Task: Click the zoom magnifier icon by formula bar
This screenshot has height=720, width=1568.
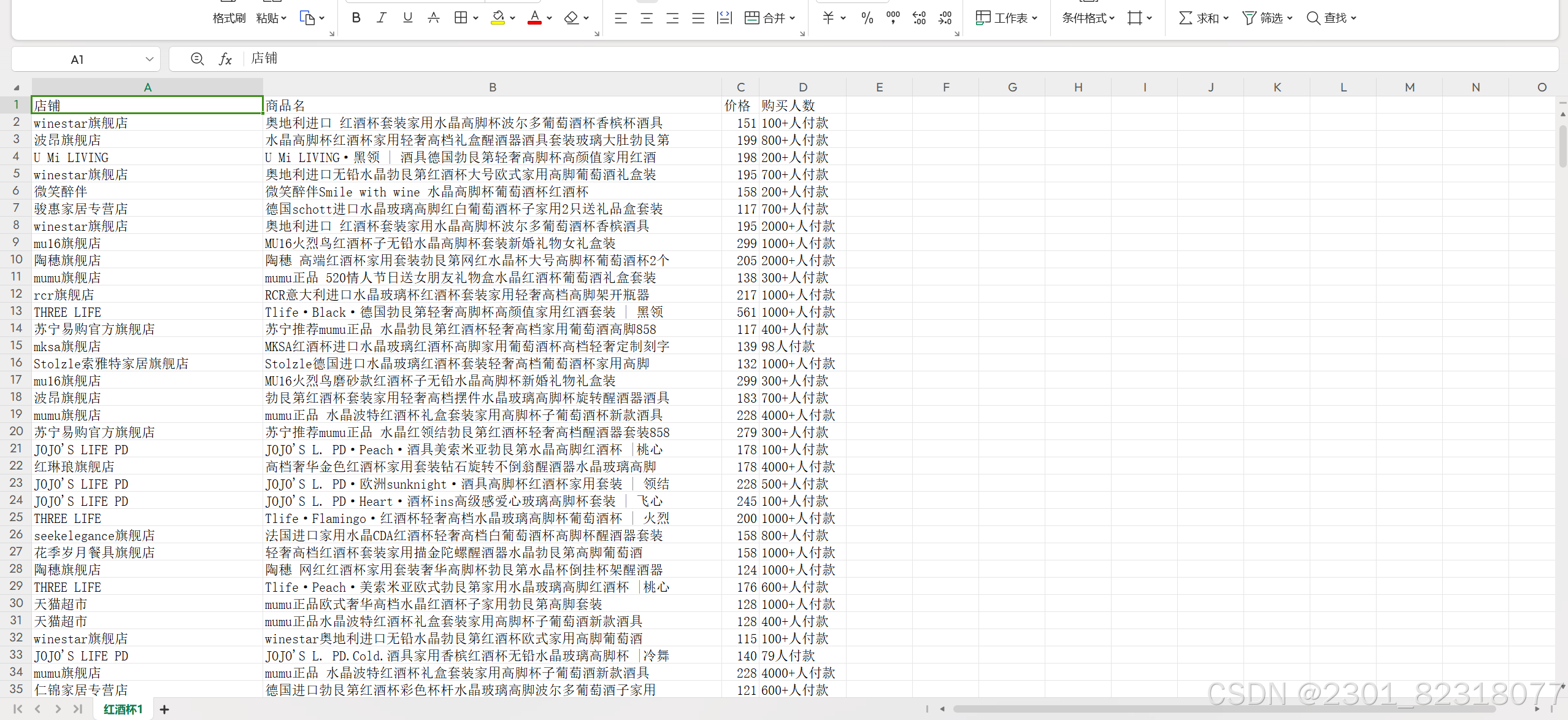Action: pos(197,59)
